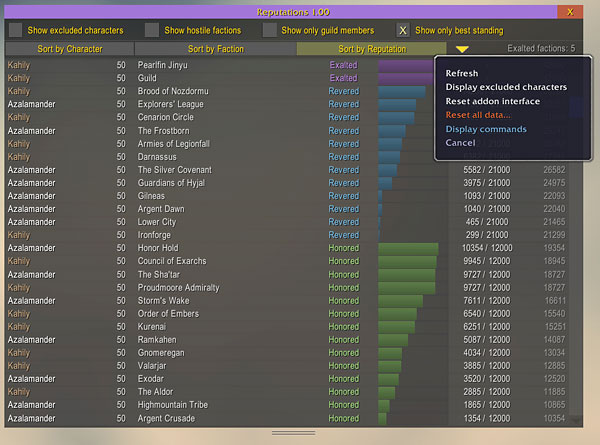Check Show only guild members box
The height and width of the screenshot is (445, 600).
pos(270,30)
